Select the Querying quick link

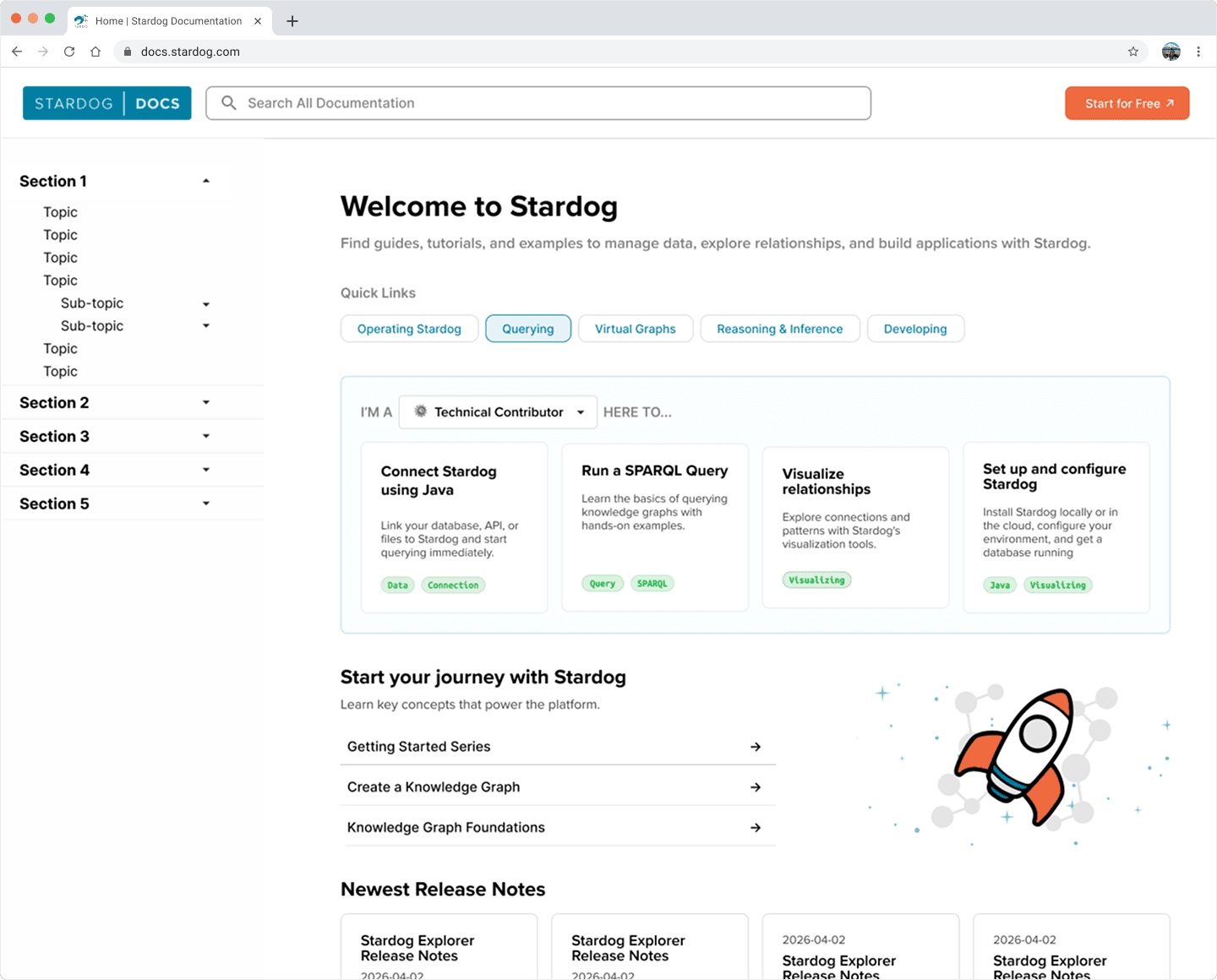(528, 329)
